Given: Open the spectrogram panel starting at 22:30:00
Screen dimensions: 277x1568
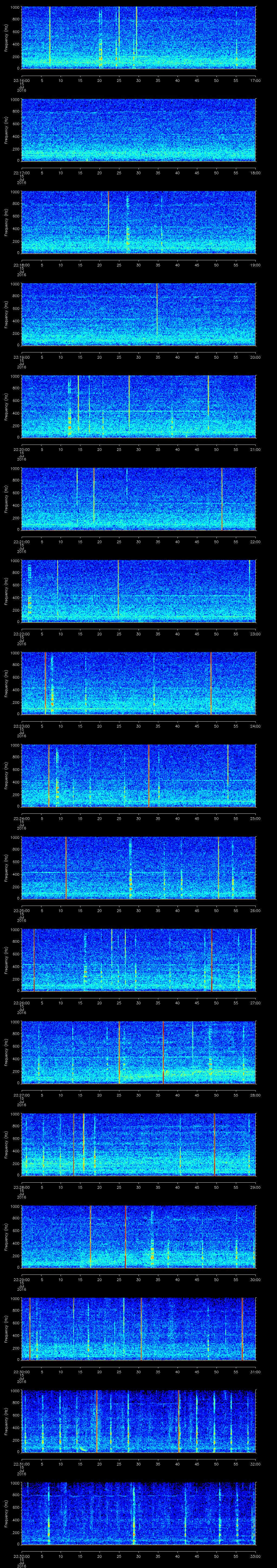Looking at the screenshot, I should point(139,1329).
